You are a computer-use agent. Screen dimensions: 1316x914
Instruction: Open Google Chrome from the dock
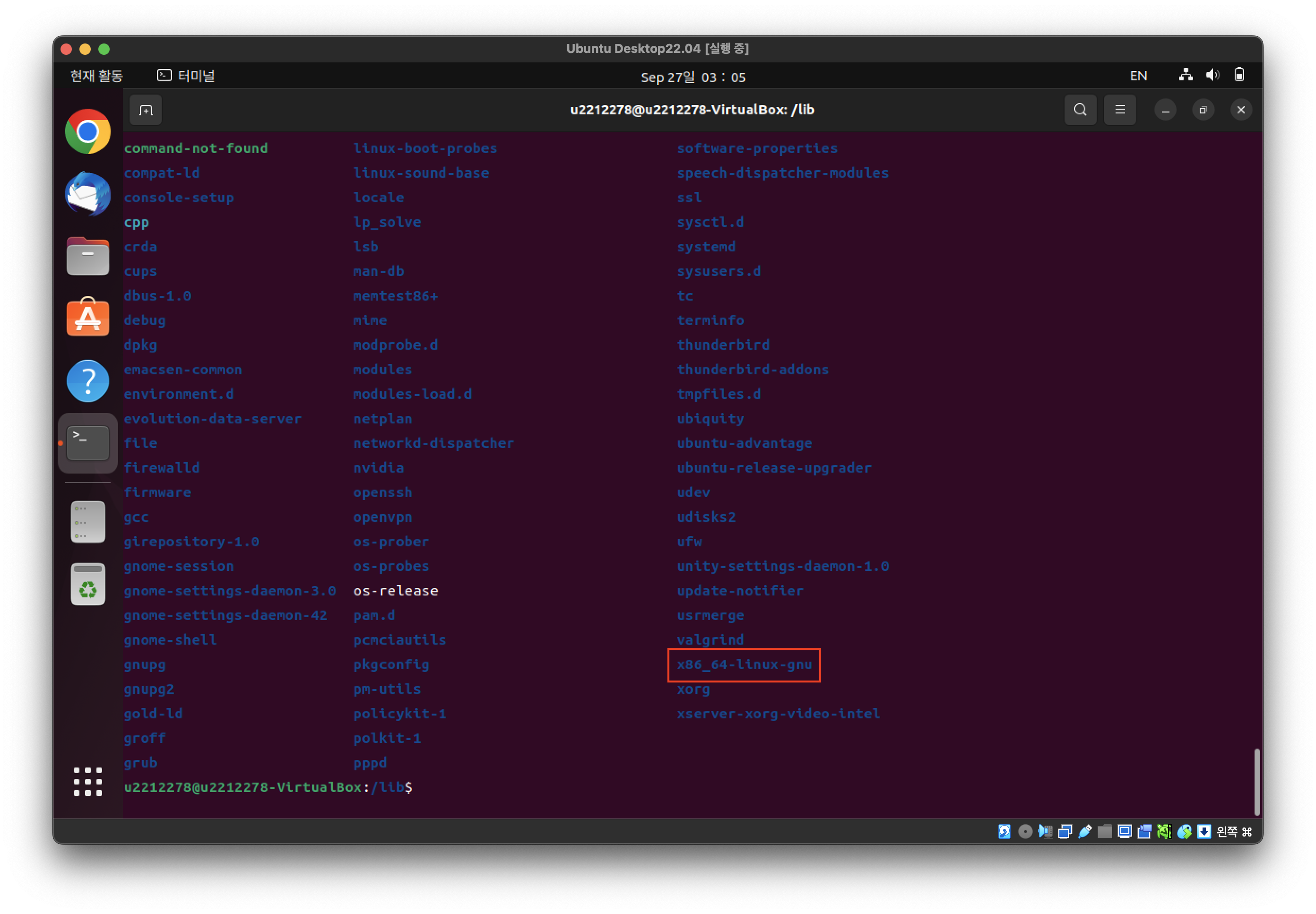coord(87,132)
